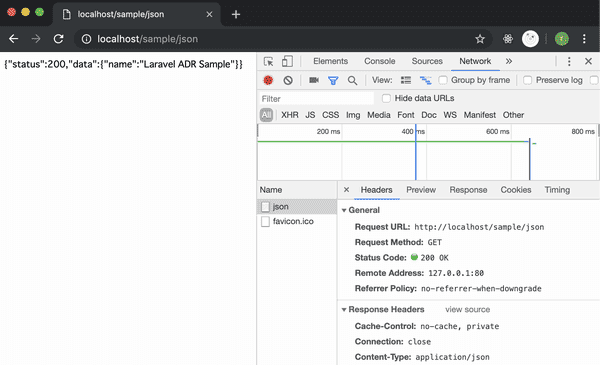Image resolution: width=600 pixels, height=365 pixels.
Task: Go back to previous page
Action: (13, 39)
